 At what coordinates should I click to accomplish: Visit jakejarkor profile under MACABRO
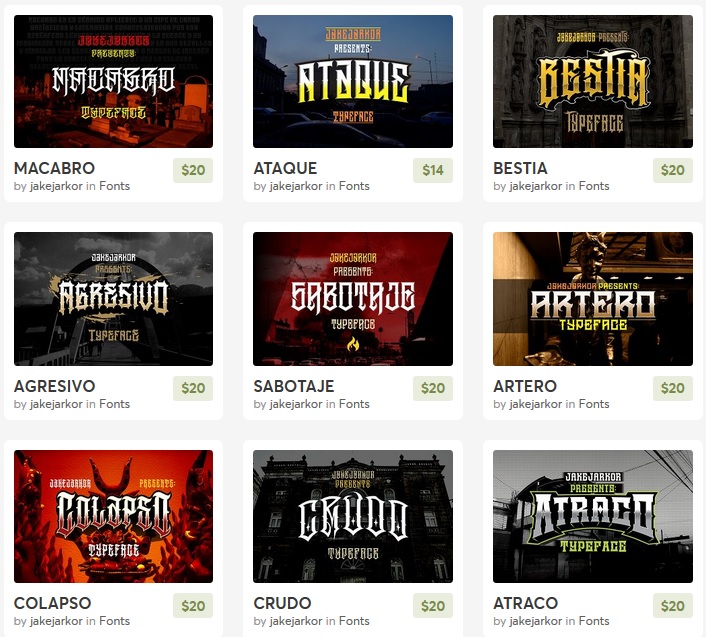coord(56,186)
